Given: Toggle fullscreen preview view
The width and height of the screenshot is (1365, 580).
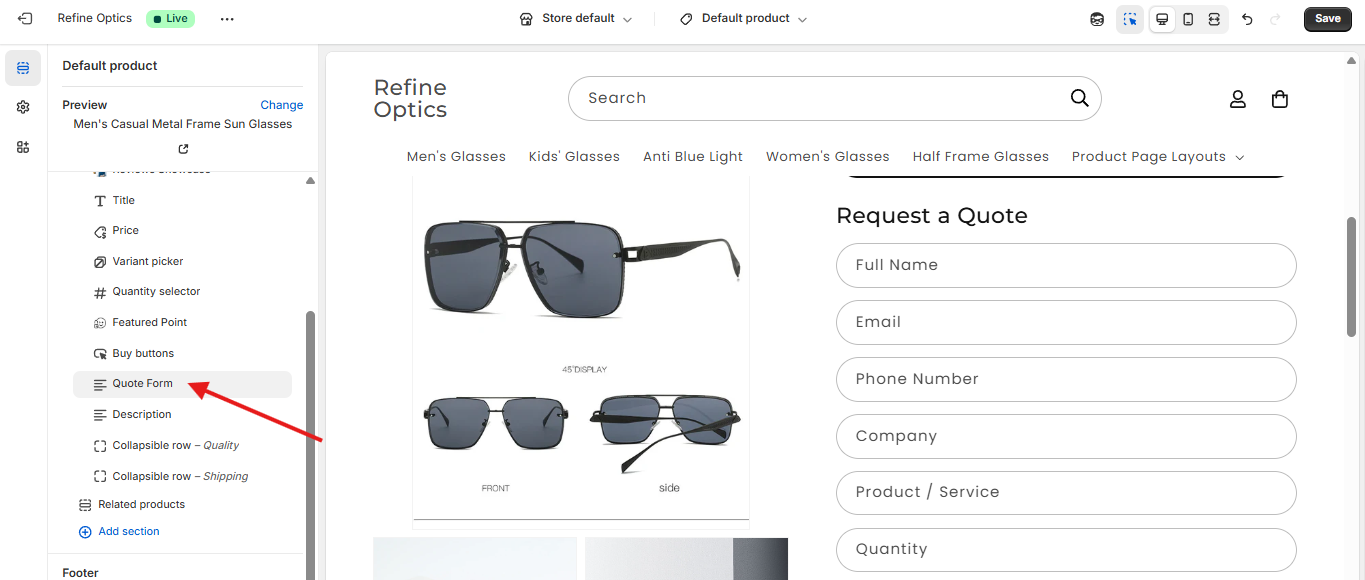Looking at the screenshot, I should [x=1214, y=19].
